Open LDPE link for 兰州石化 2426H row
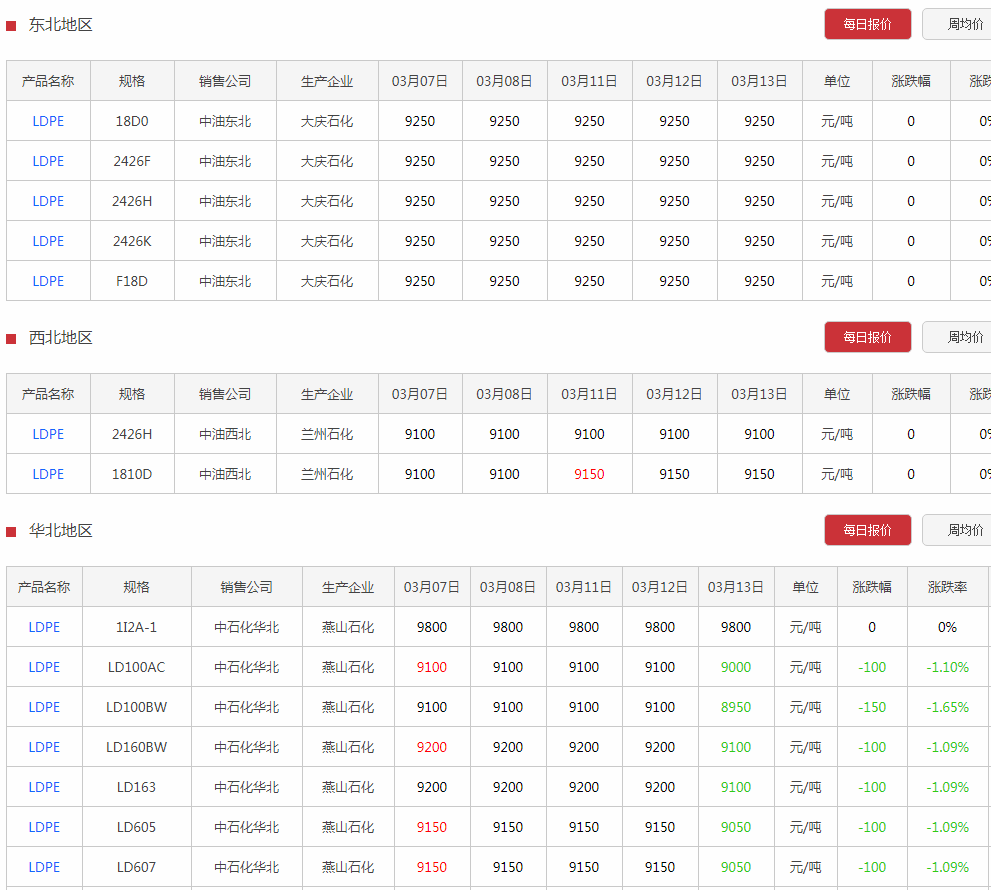 tap(48, 434)
